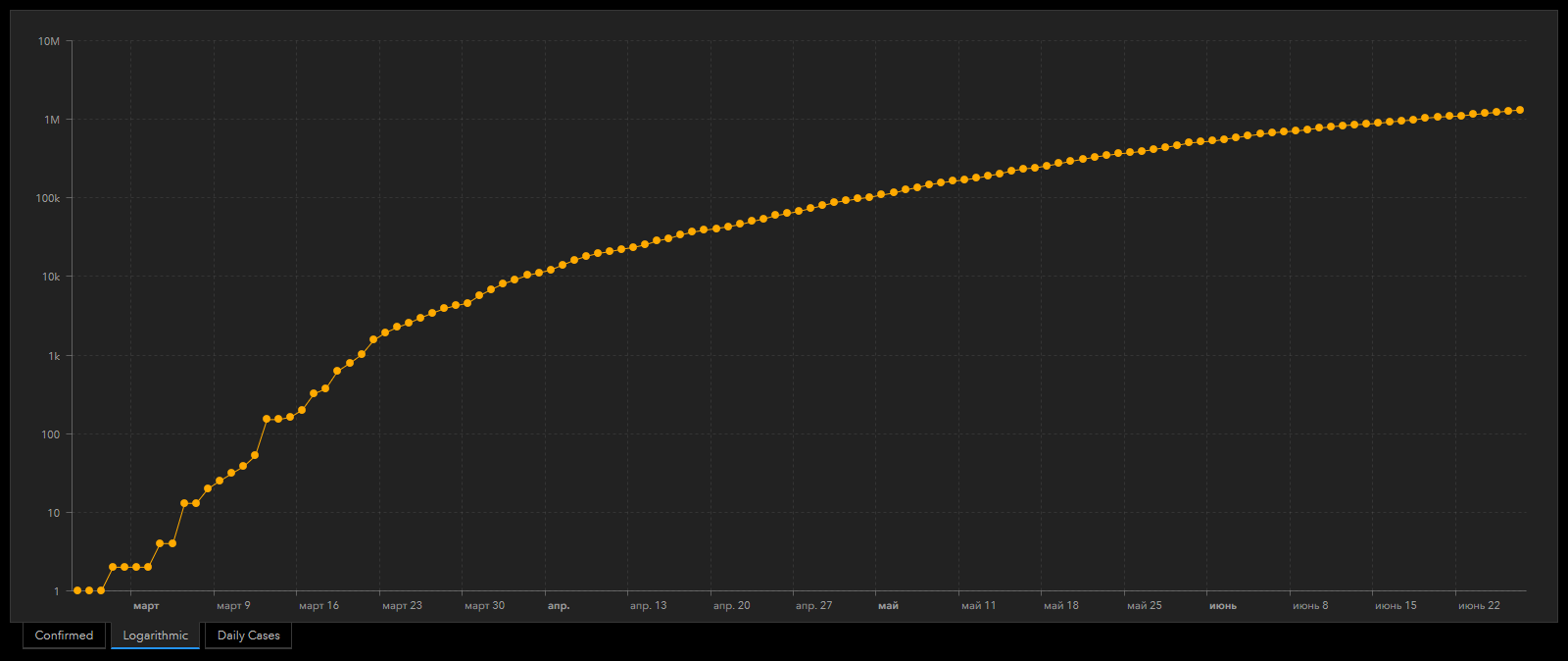Click the bold март month label

click(146, 606)
